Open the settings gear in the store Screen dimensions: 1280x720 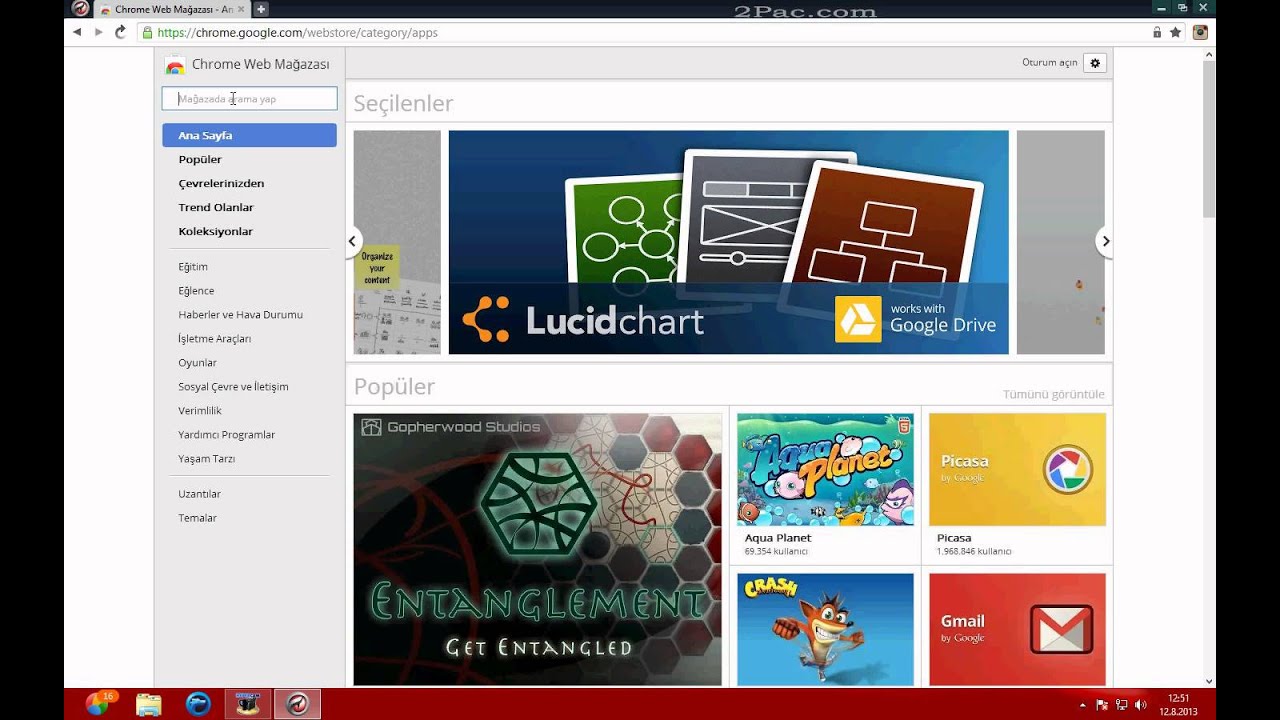(x=1095, y=62)
